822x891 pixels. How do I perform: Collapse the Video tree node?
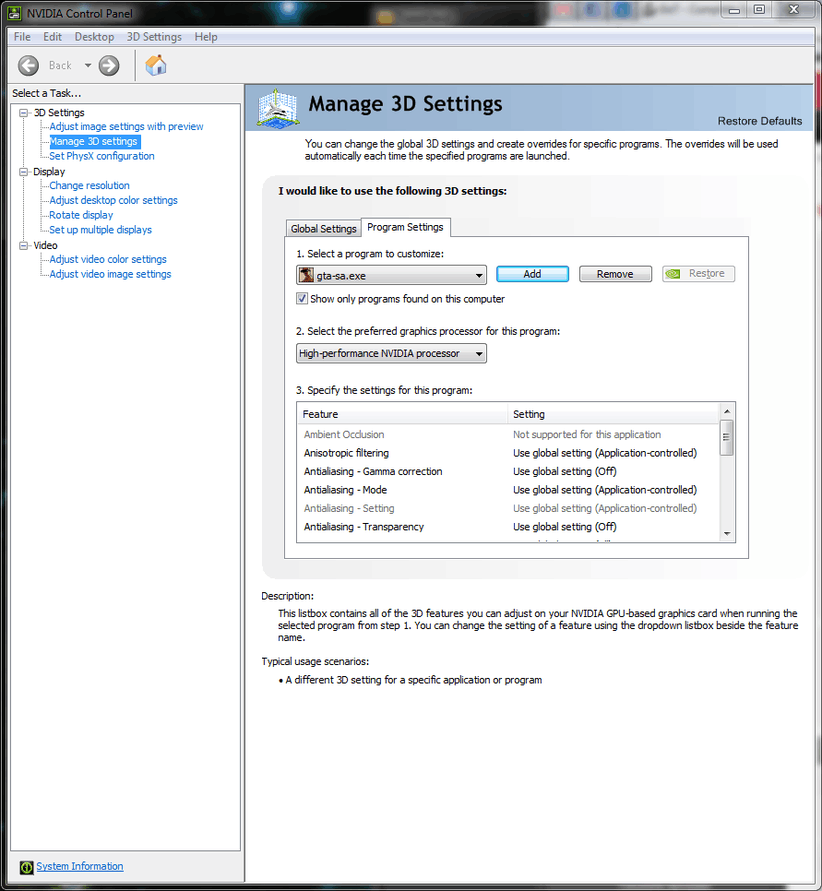point(23,245)
